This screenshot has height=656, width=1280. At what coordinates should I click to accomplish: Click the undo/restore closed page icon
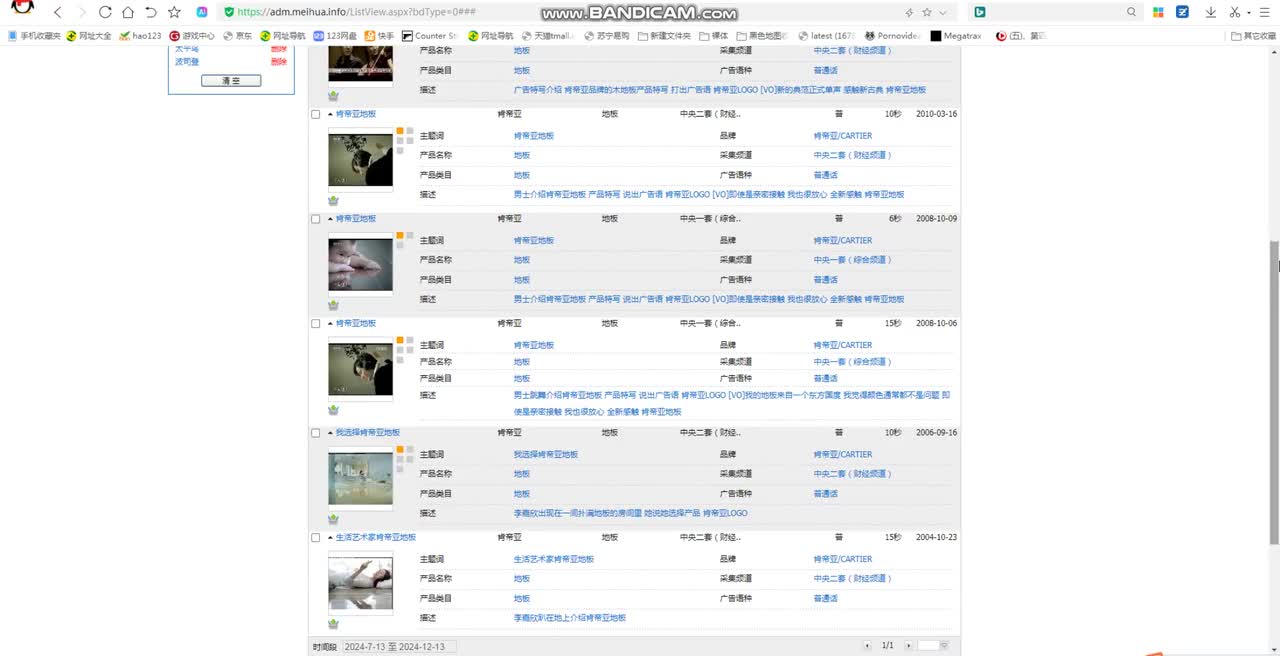[151, 12]
